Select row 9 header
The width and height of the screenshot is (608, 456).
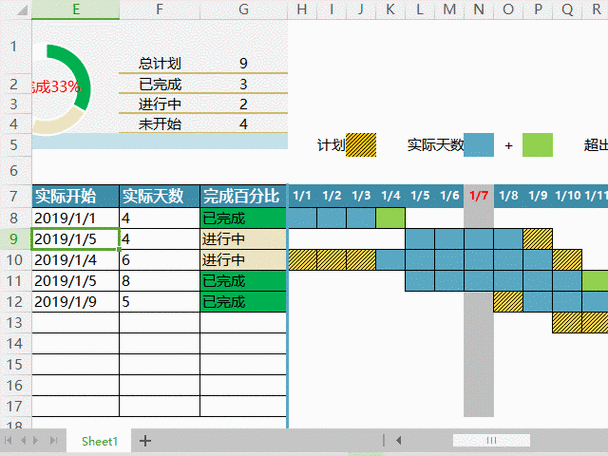click(x=14, y=239)
